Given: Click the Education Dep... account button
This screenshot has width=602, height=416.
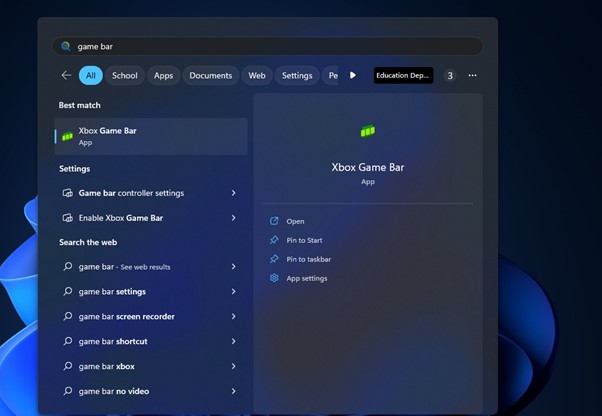Looking at the screenshot, I should pos(404,75).
